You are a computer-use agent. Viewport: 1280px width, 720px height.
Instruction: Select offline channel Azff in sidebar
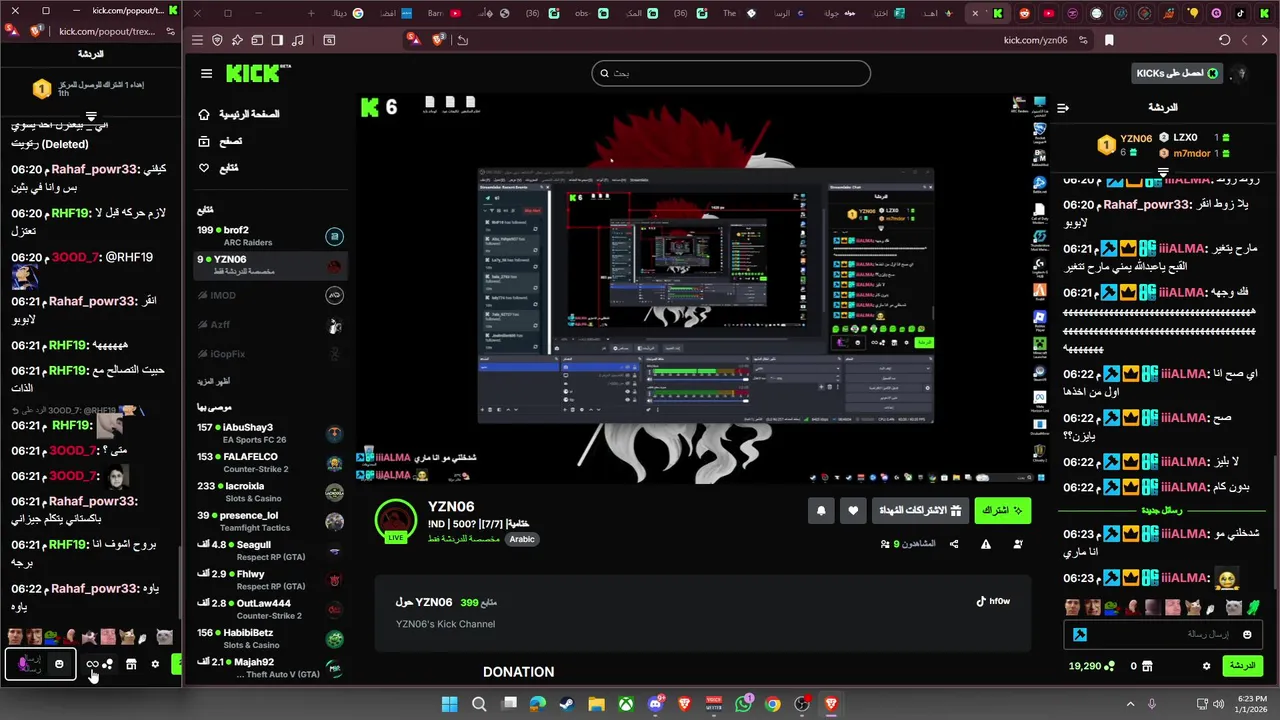pos(270,325)
